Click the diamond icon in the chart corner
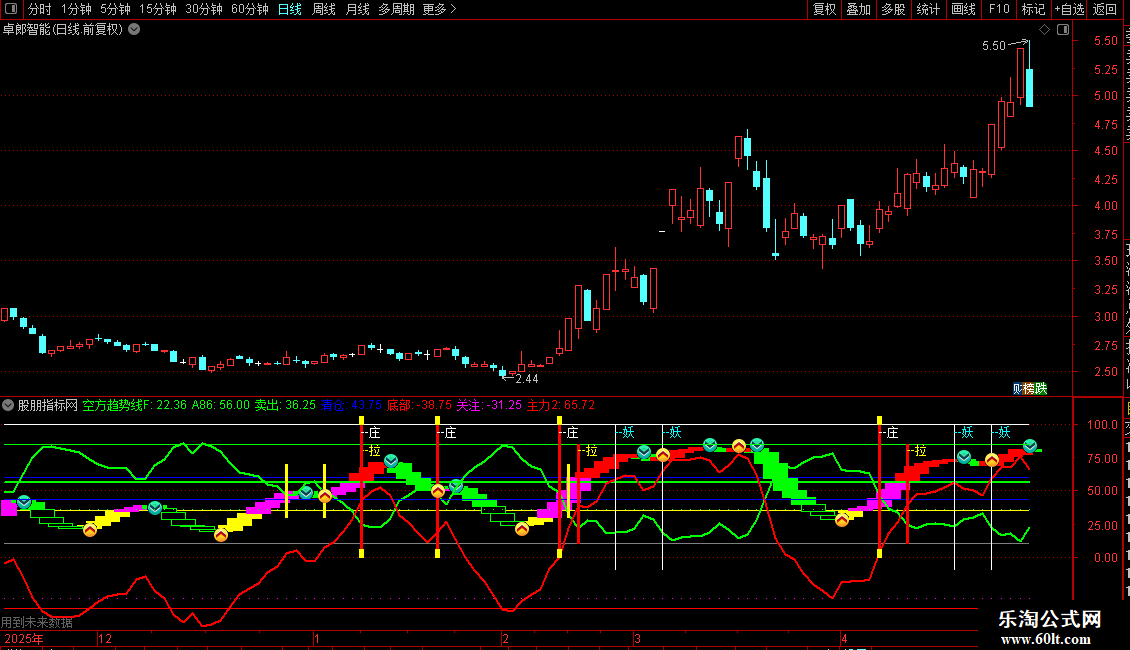This screenshot has height=650, width=1130. pyautogui.click(x=1044, y=30)
